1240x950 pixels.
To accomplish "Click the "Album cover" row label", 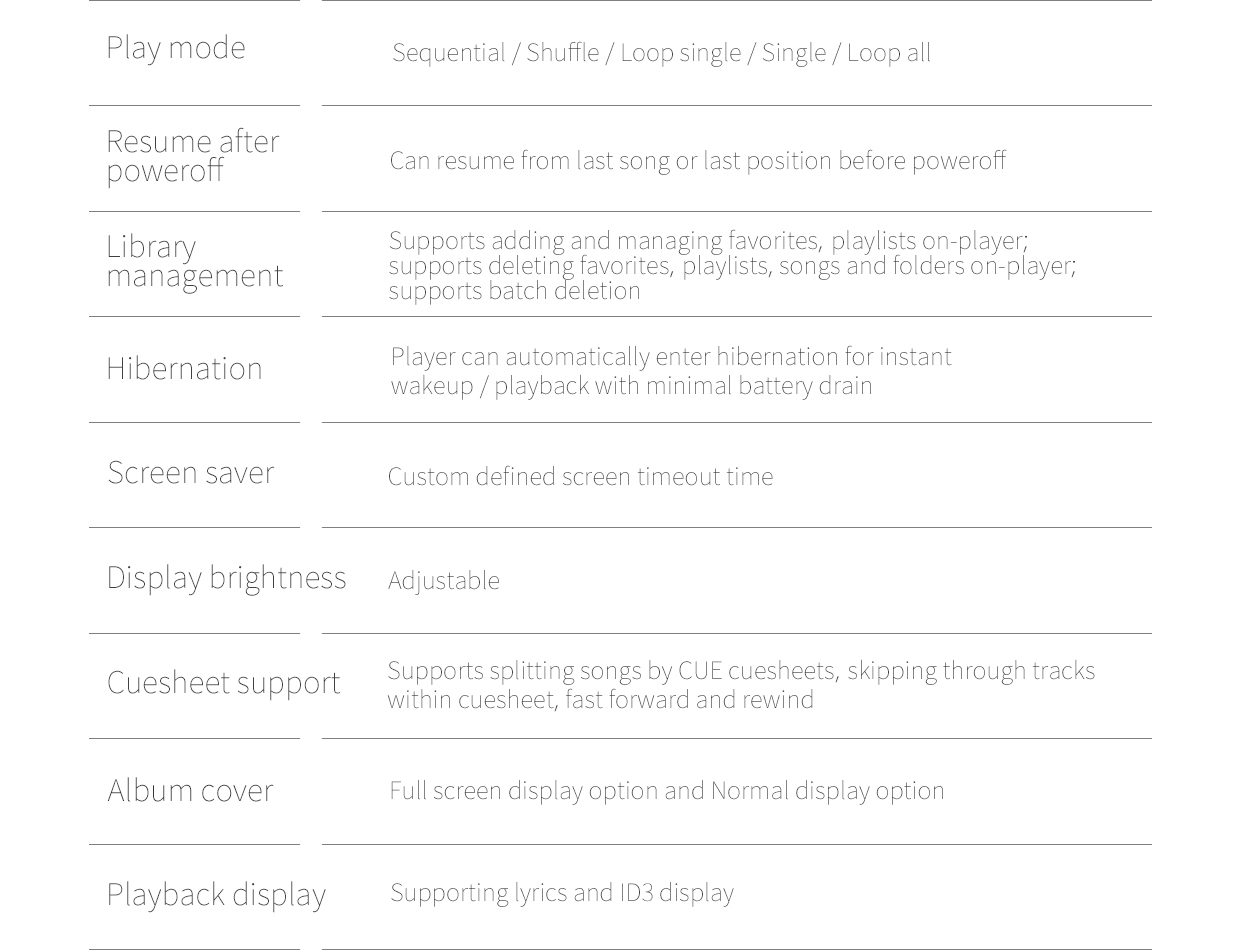I will tap(190, 790).
